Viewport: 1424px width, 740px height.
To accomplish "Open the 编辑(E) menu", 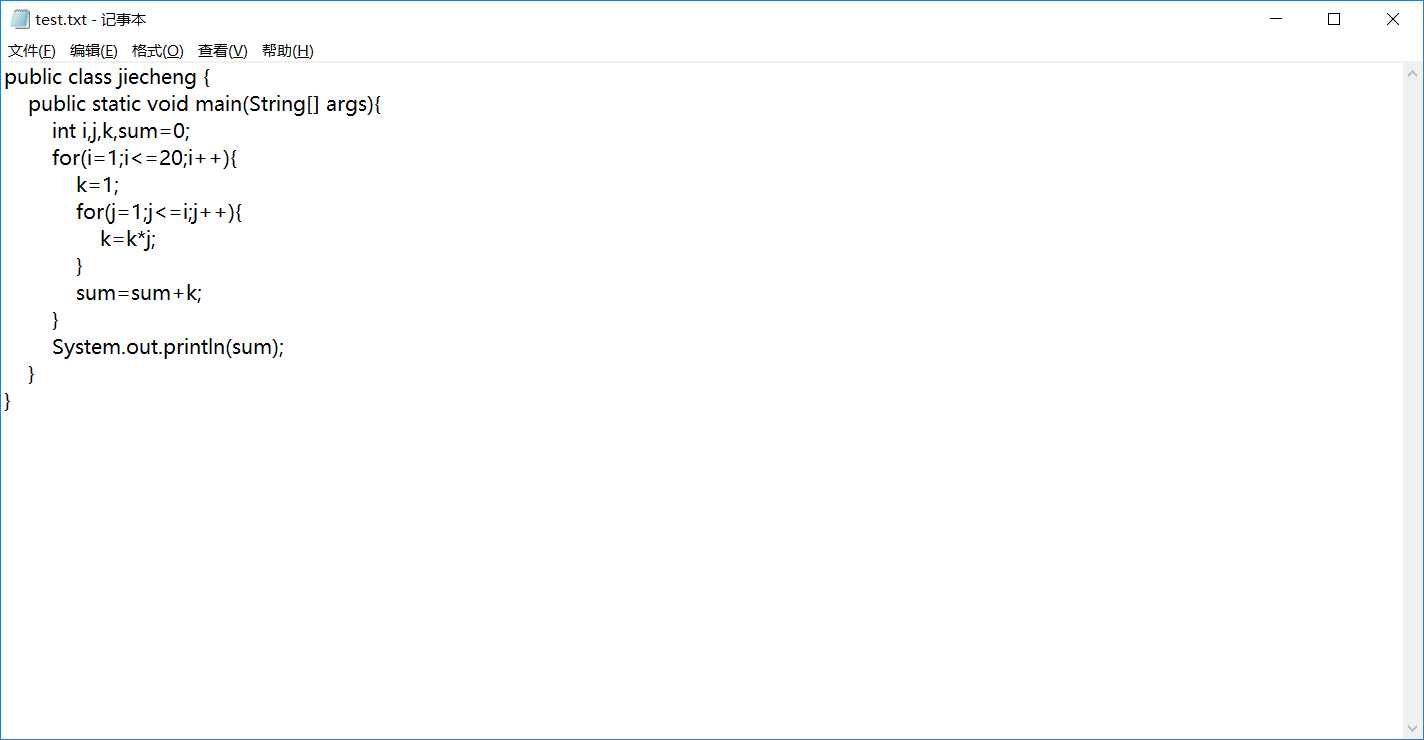I will click(x=94, y=51).
